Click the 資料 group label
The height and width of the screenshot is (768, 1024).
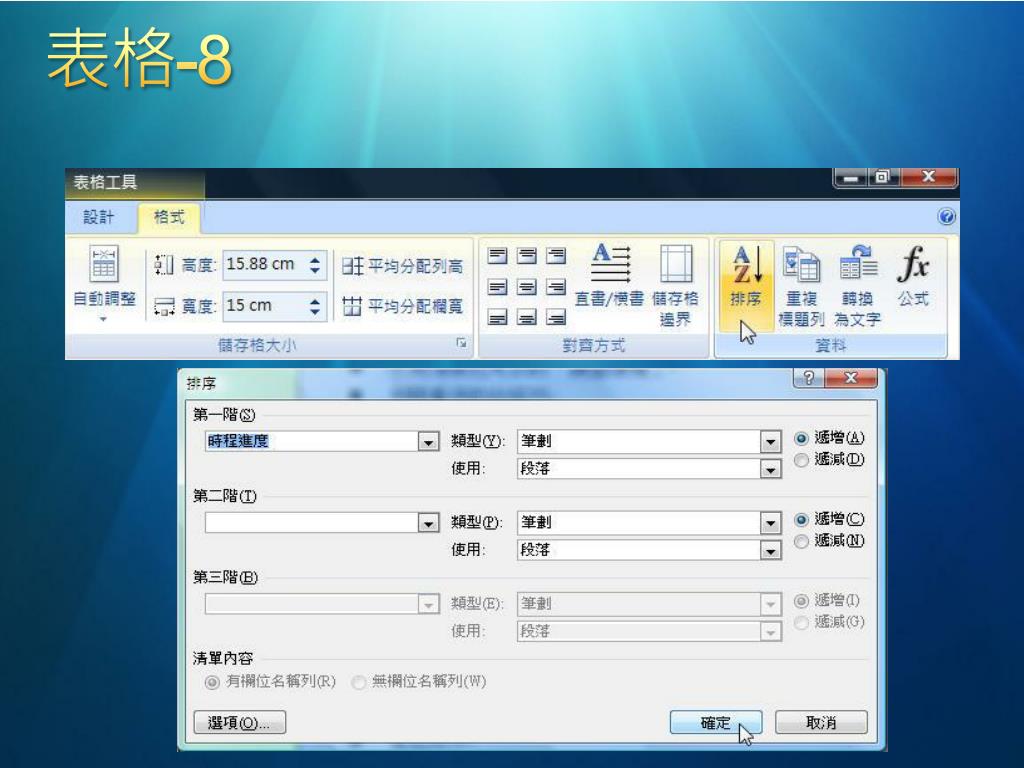(x=830, y=345)
